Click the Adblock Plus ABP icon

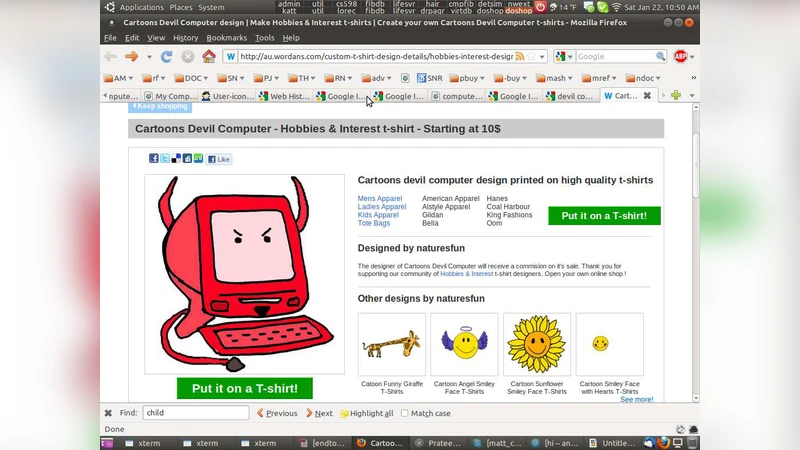coord(681,57)
